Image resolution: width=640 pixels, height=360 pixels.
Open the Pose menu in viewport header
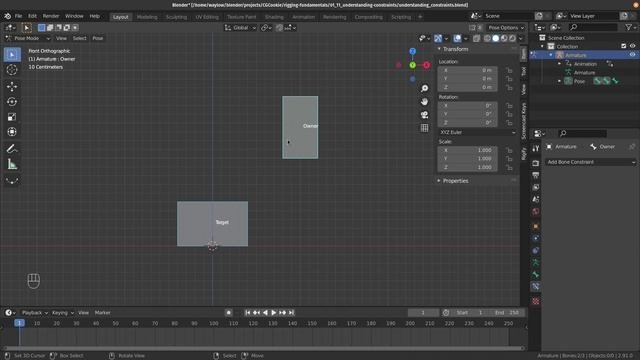coord(98,38)
